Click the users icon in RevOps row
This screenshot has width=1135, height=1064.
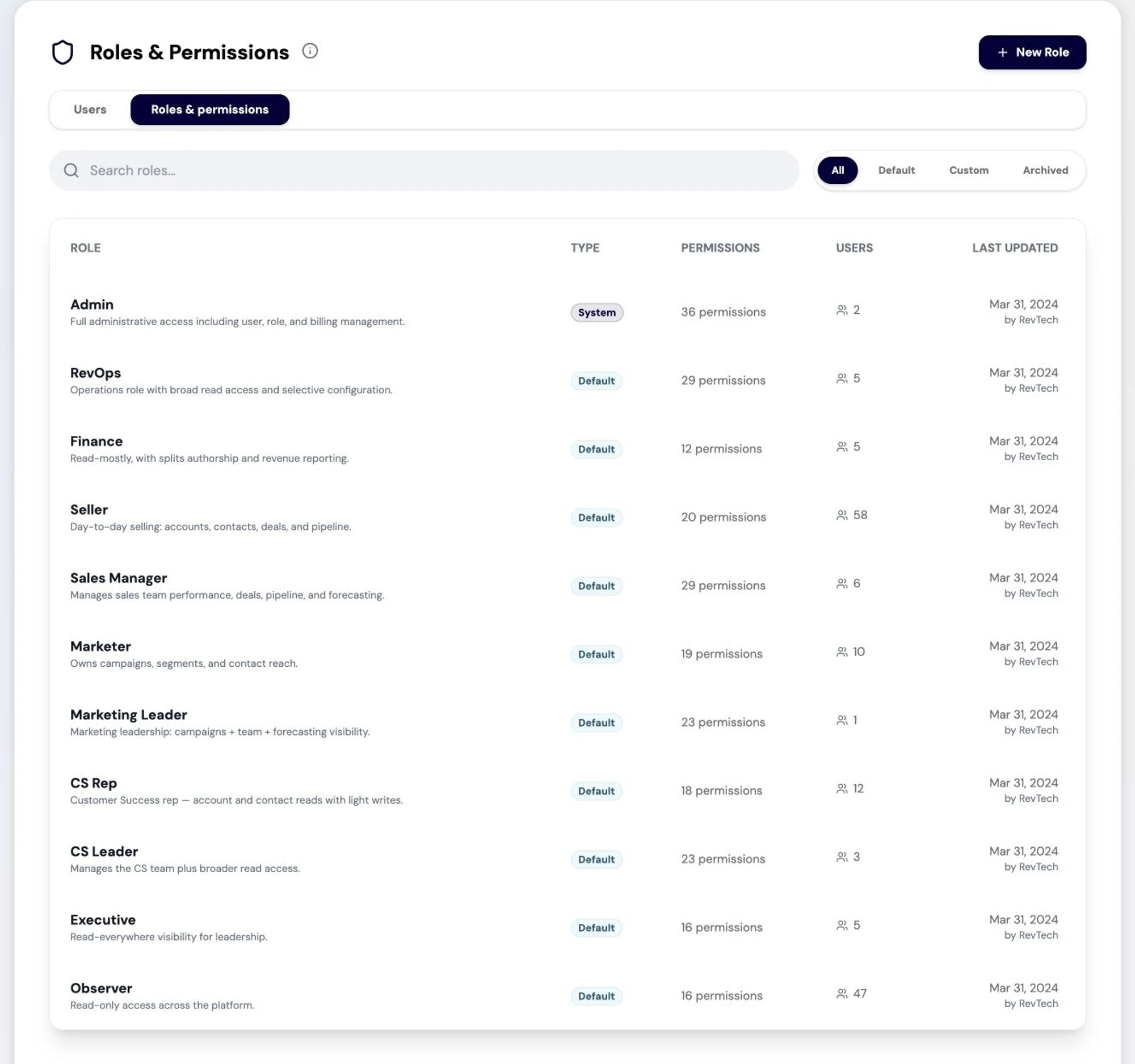[x=842, y=379]
